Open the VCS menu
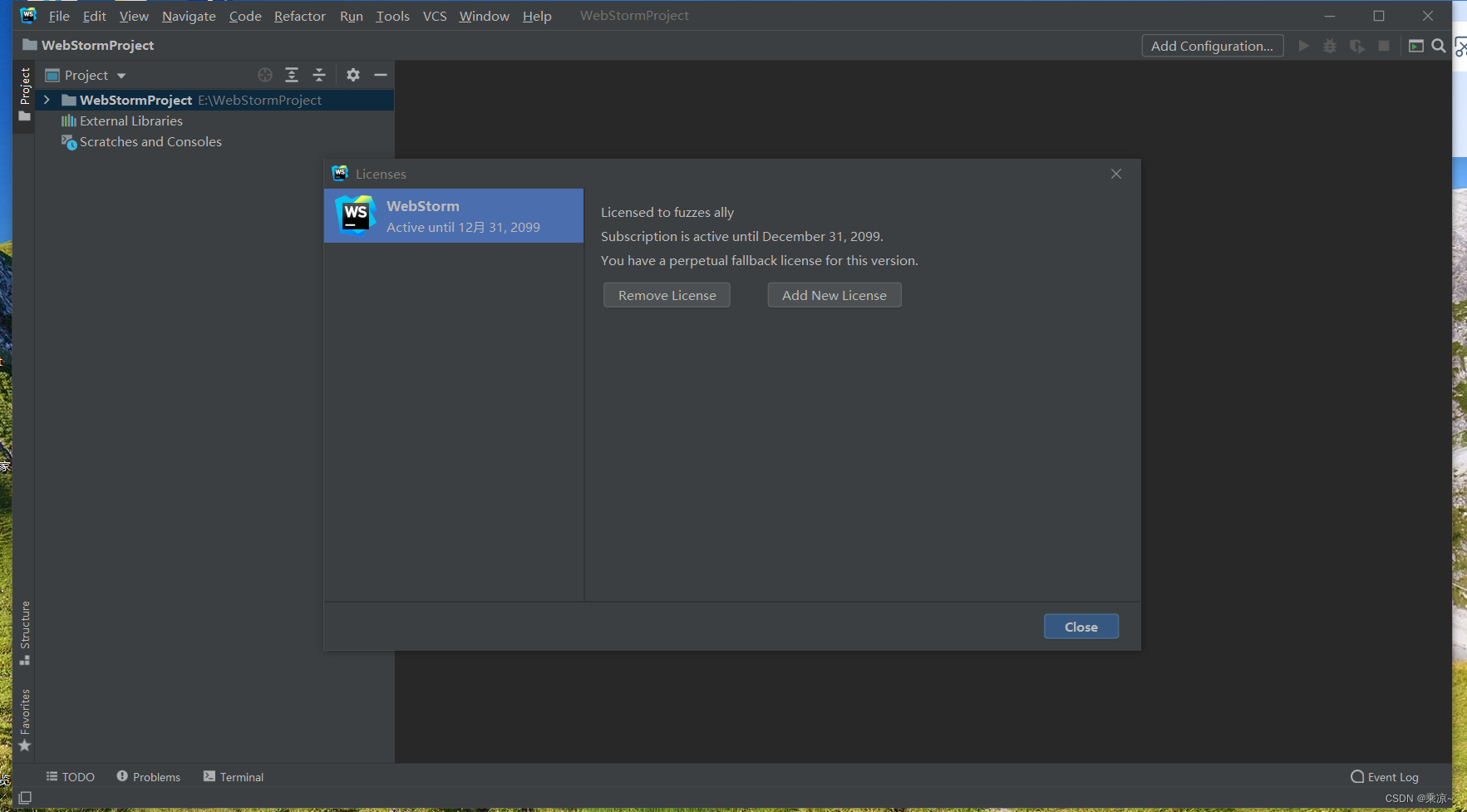Viewport: 1467px width, 812px height. 435,16
